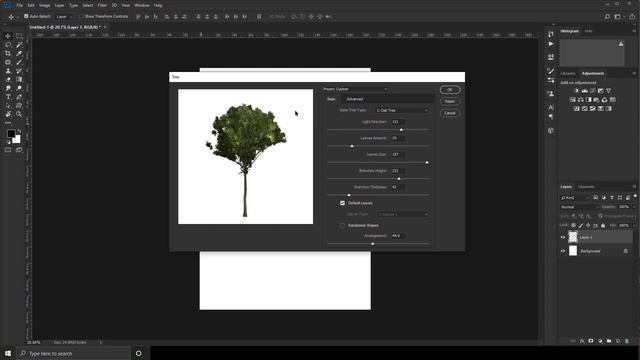Select the Pen tool
Screen dimensions: 640x360
(19, 97)
